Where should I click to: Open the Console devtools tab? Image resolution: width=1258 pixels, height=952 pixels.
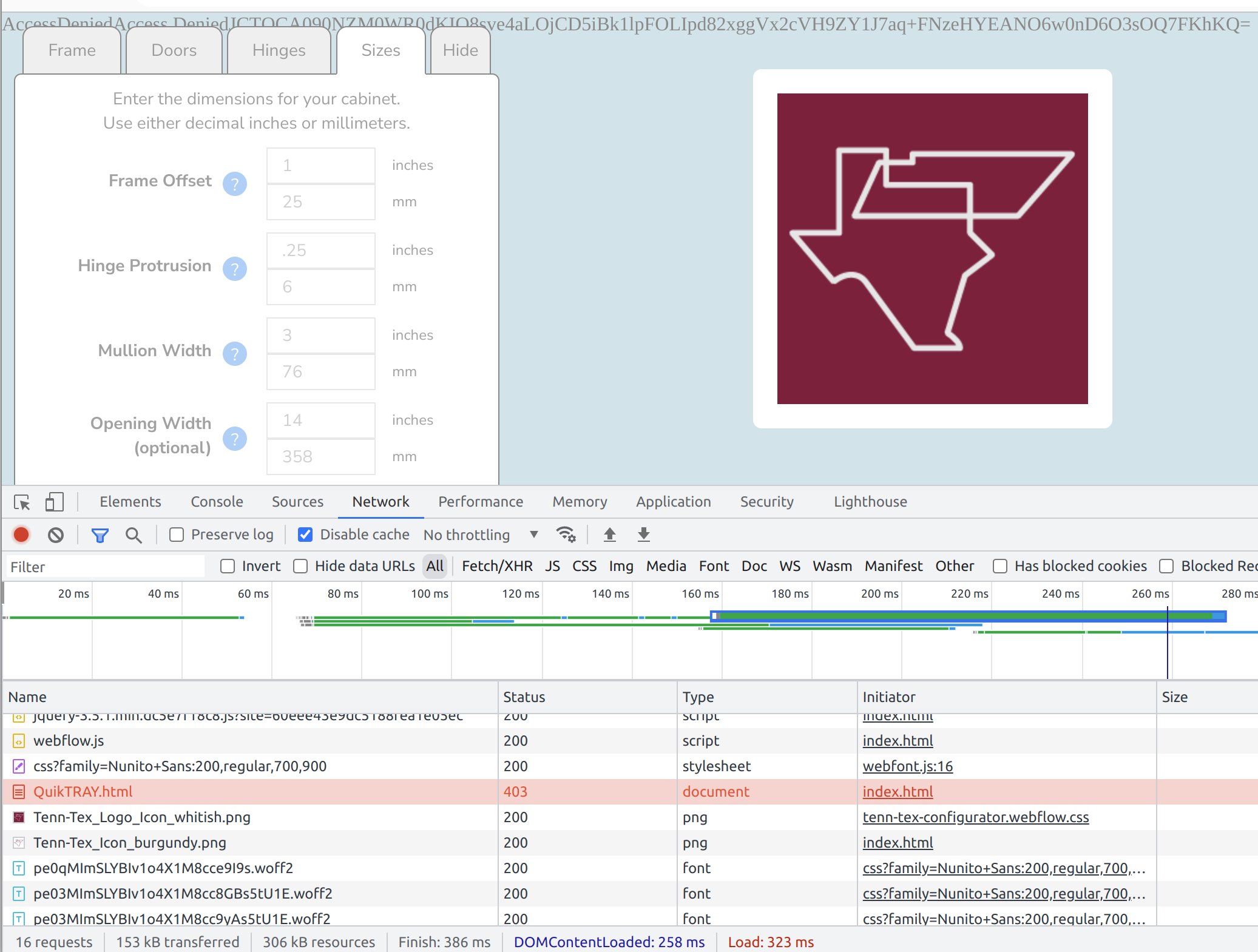pos(217,502)
